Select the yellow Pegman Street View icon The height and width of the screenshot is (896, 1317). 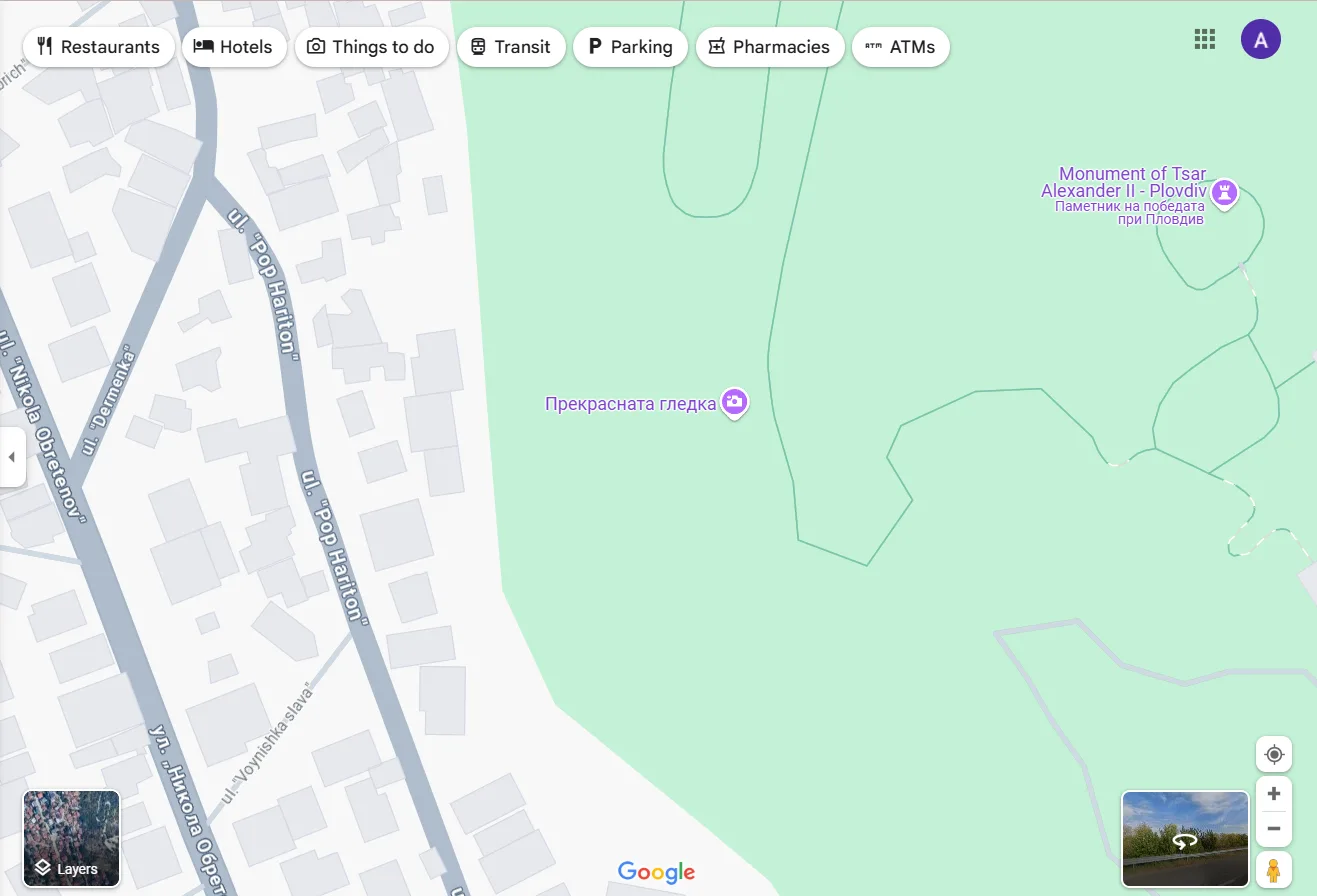click(1274, 869)
